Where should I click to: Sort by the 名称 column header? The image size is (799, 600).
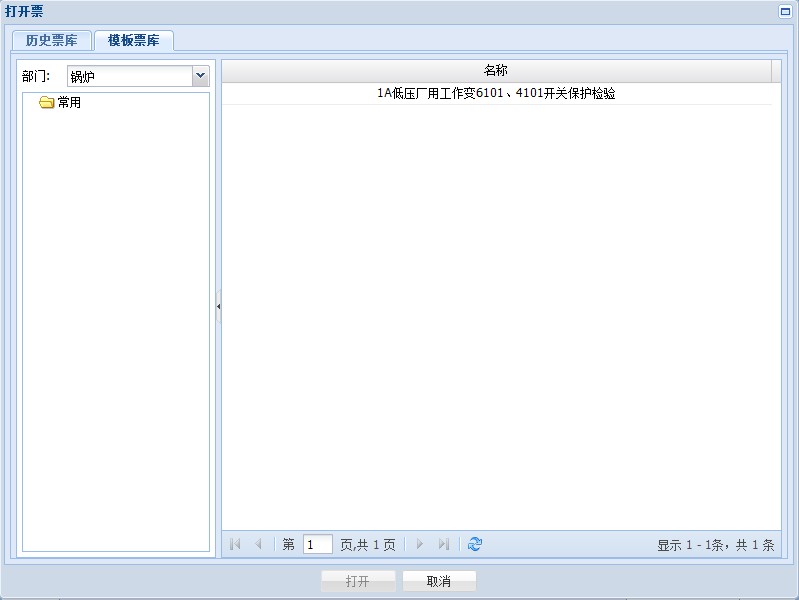496,71
